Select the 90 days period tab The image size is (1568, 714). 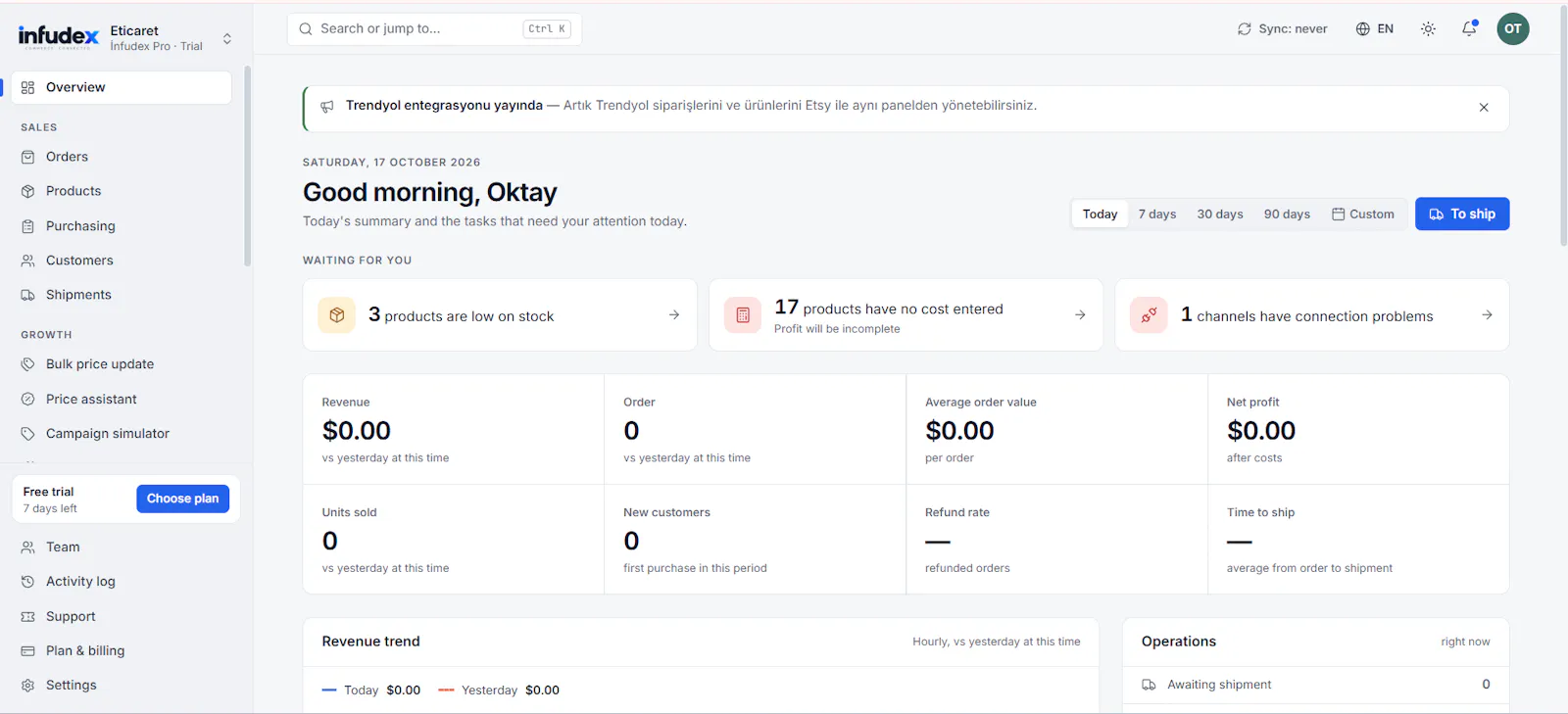[x=1287, y=214]
